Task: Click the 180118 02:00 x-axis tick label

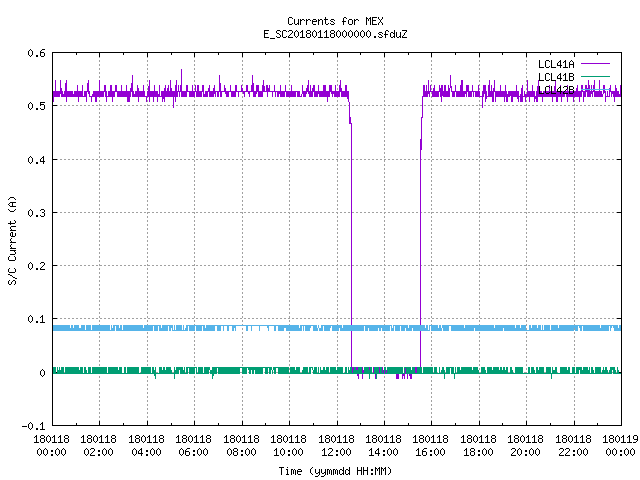Action: [x=99, y=446]
